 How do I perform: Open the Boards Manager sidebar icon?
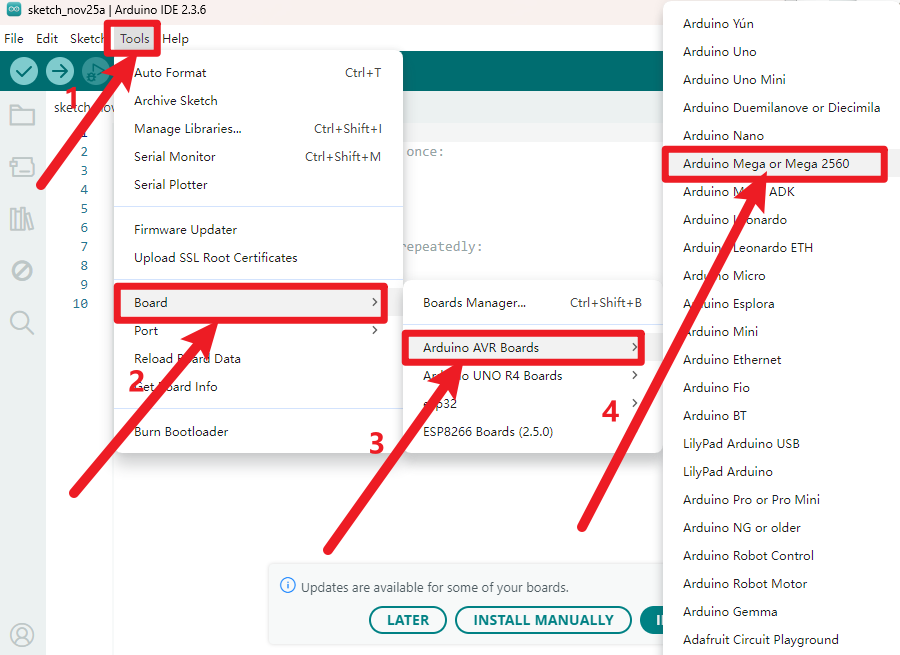pyautogui.click(x=22, y=167)
